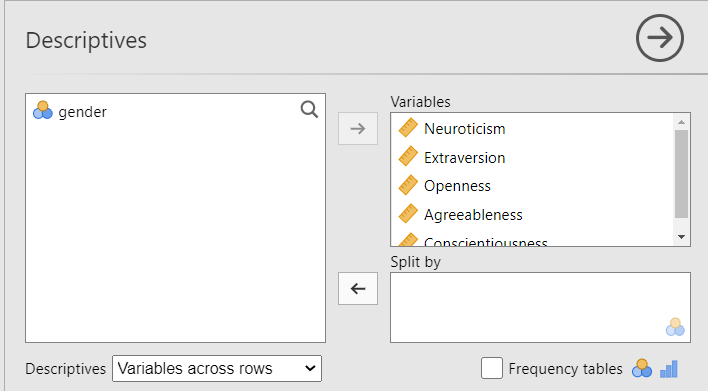Screen dimensions: 708x391
Task: Click nominal icon beside Frequency tables
Action: 642,368
